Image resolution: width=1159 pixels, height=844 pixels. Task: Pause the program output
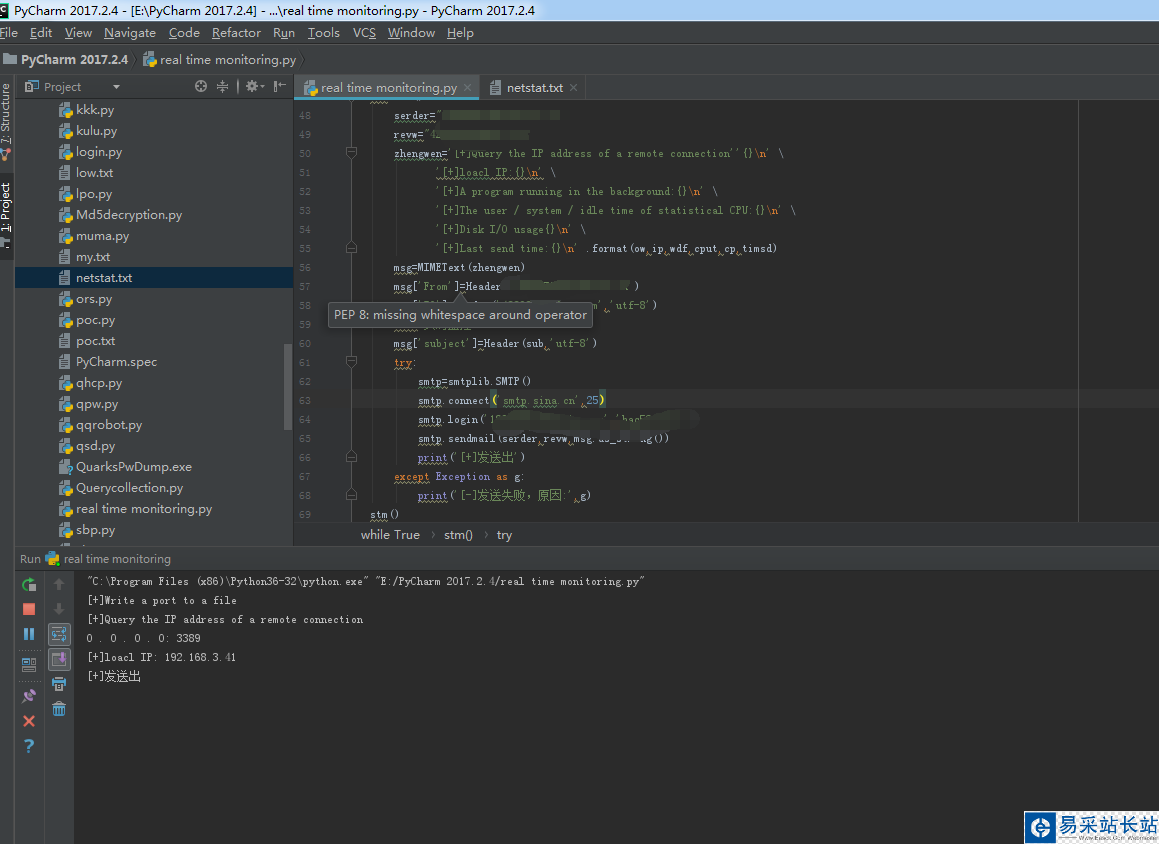29,634
